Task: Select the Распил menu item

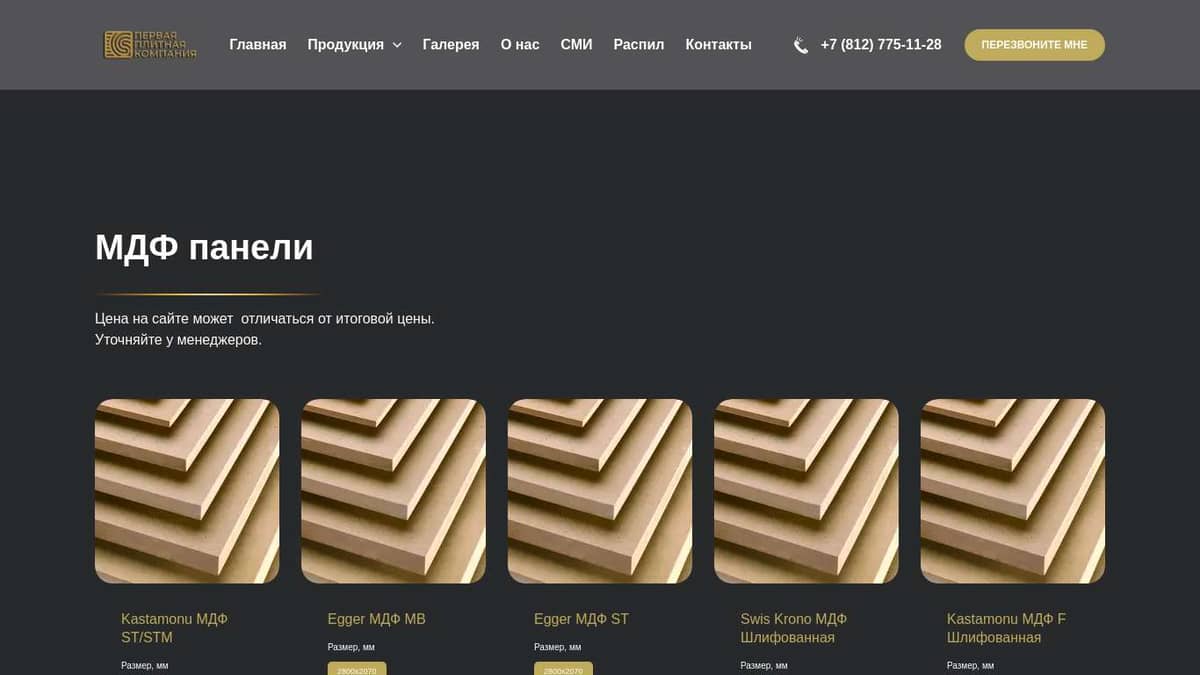Action: 638,45
